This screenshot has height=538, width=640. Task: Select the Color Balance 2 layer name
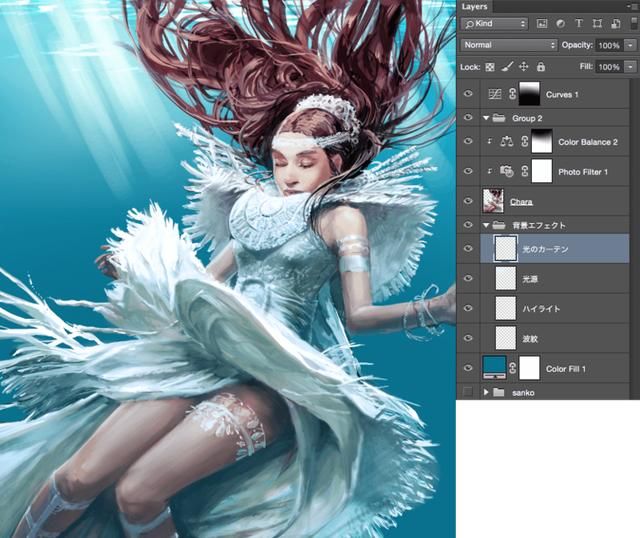588,142
